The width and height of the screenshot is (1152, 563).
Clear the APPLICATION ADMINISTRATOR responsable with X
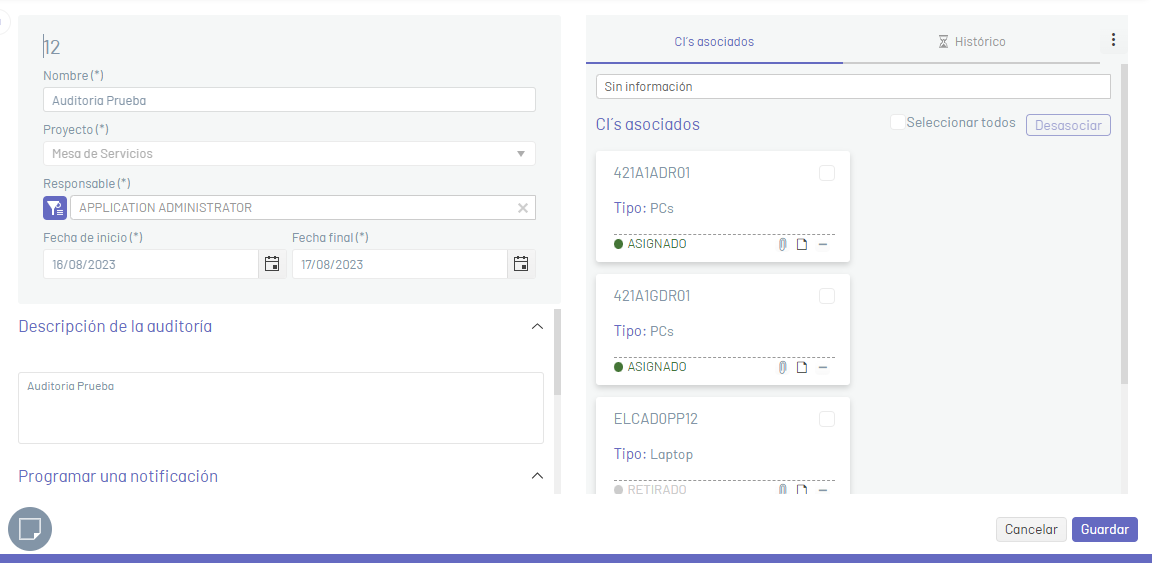point(523,208)
